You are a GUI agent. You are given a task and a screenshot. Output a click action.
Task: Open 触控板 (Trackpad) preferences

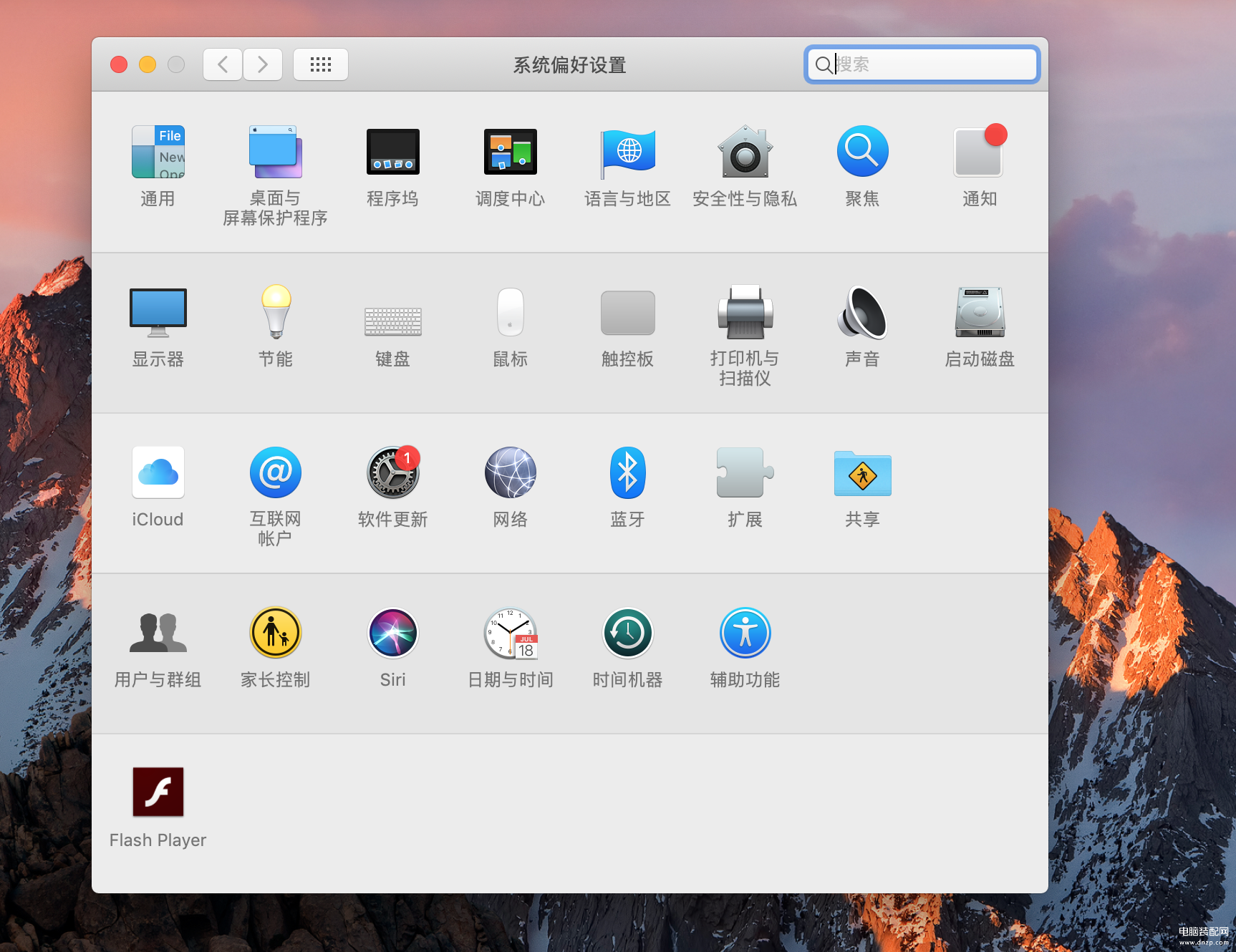pos(628,313)
